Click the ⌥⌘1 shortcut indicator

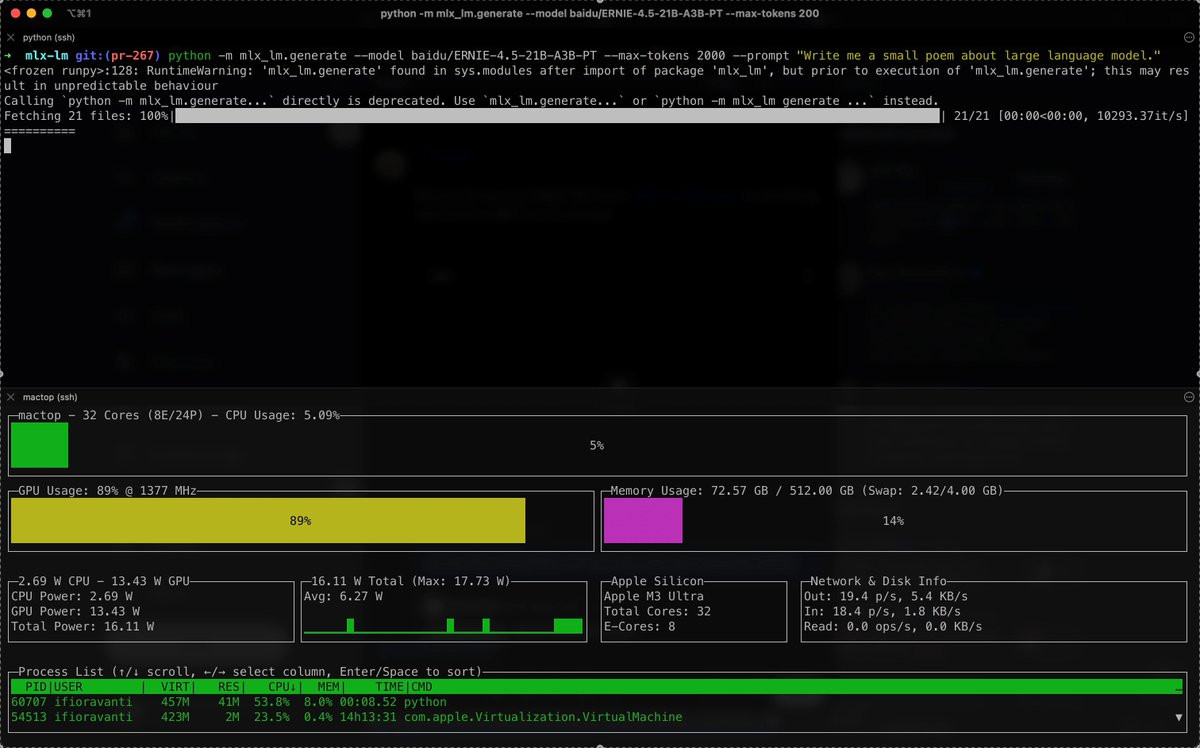(x=78, y=14)
